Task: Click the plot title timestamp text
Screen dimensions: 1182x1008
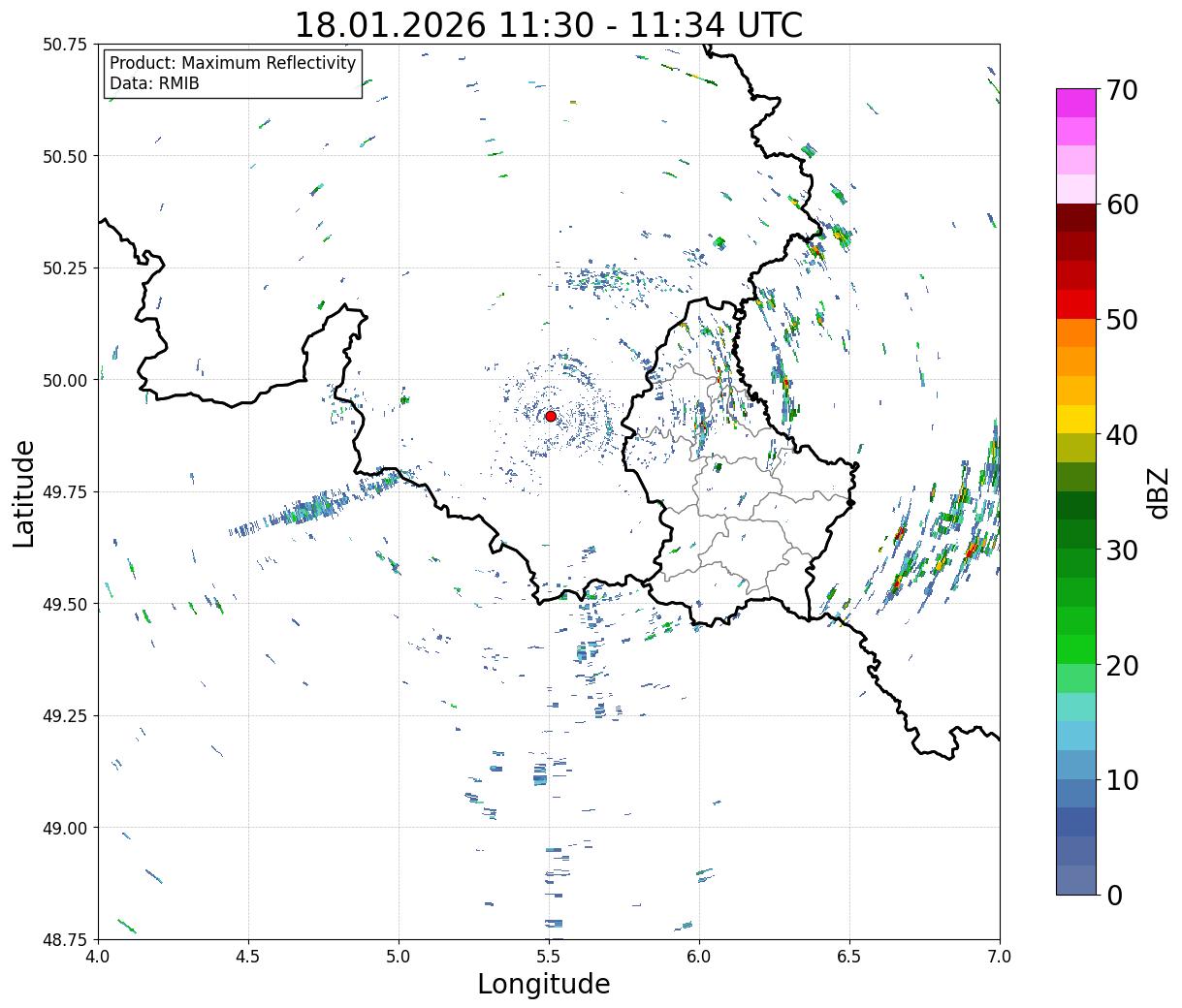Action: [x=549, y=25]
